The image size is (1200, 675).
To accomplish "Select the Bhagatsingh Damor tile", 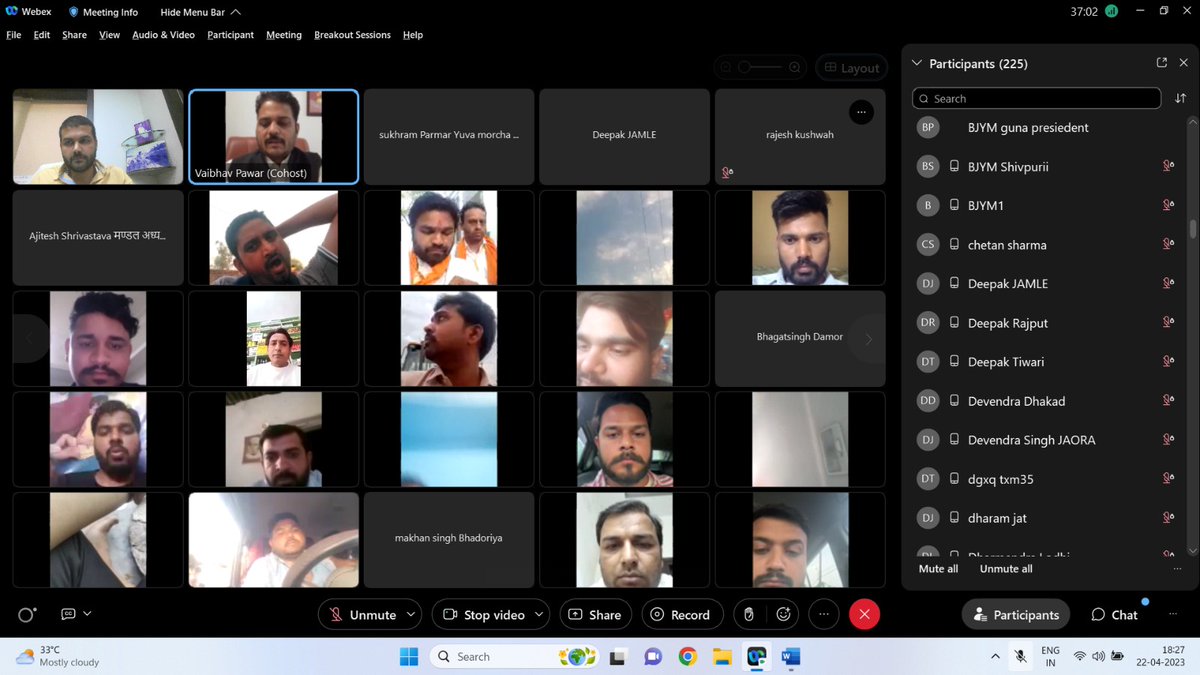I will pos(800,338).
